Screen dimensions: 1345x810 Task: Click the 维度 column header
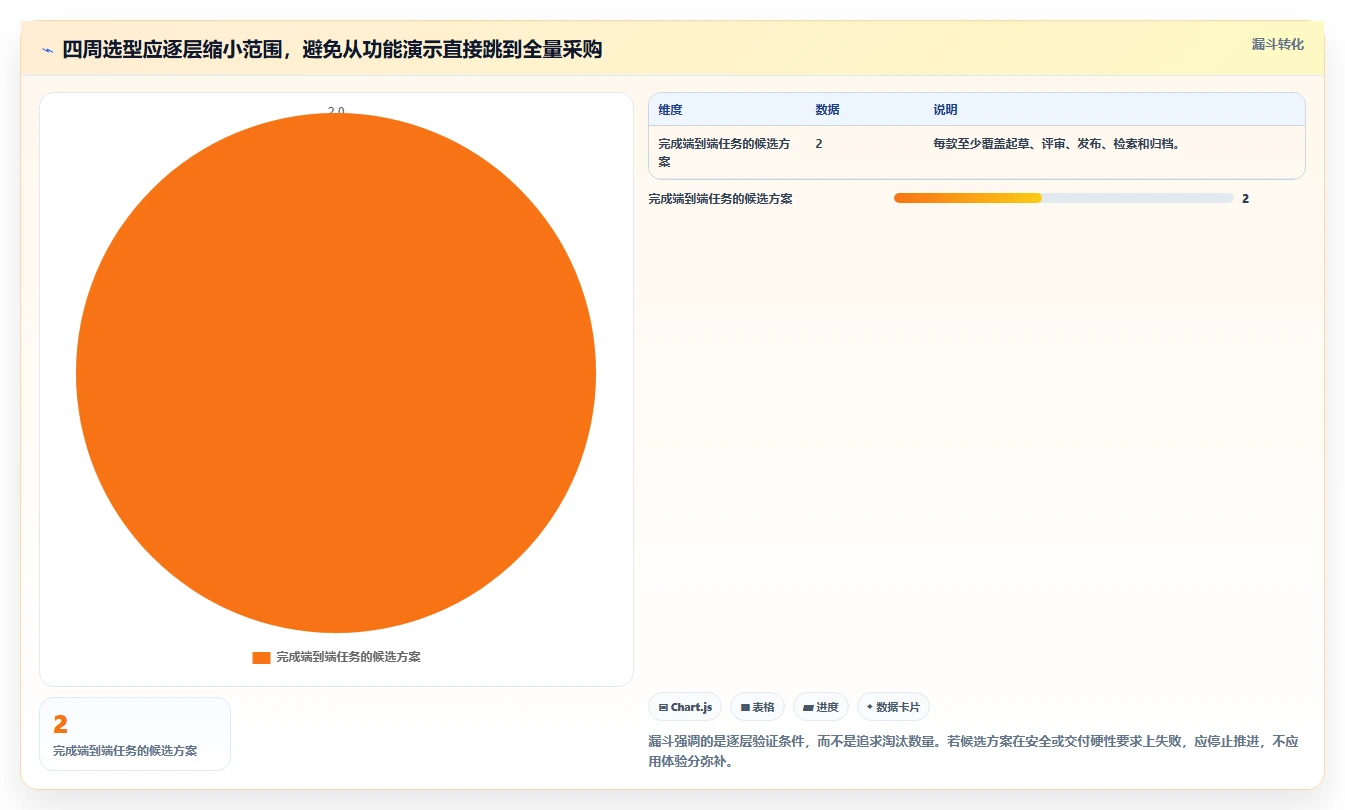pyautogui.click(x=670, y=110)
